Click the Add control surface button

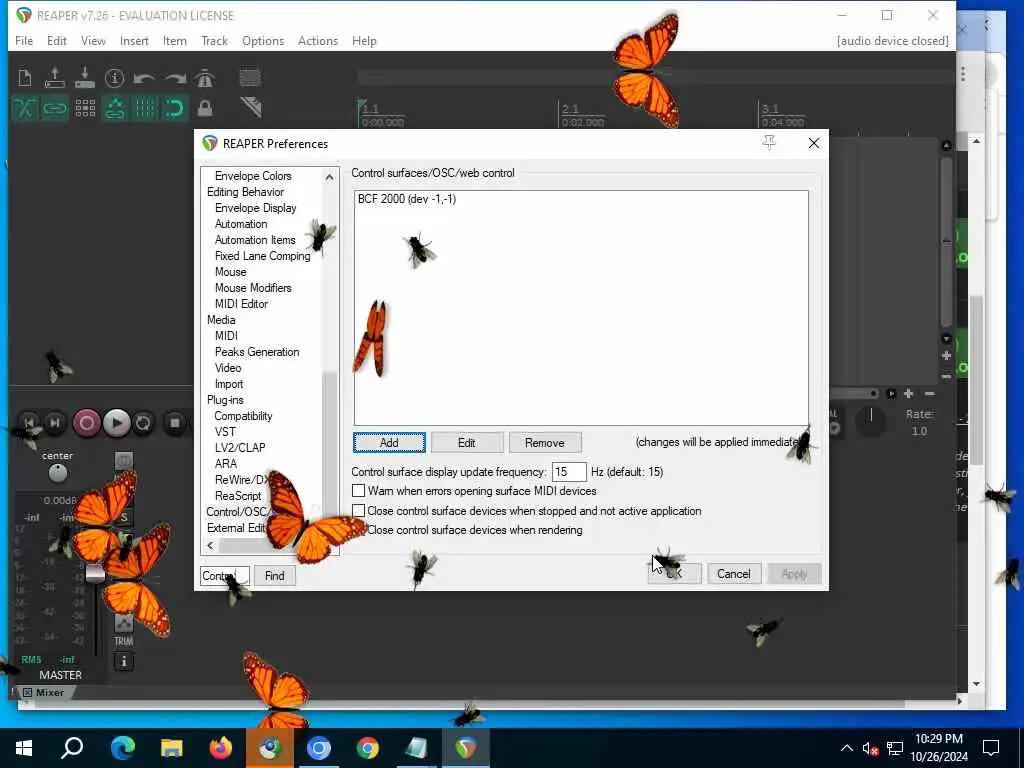tap(389, 442)
